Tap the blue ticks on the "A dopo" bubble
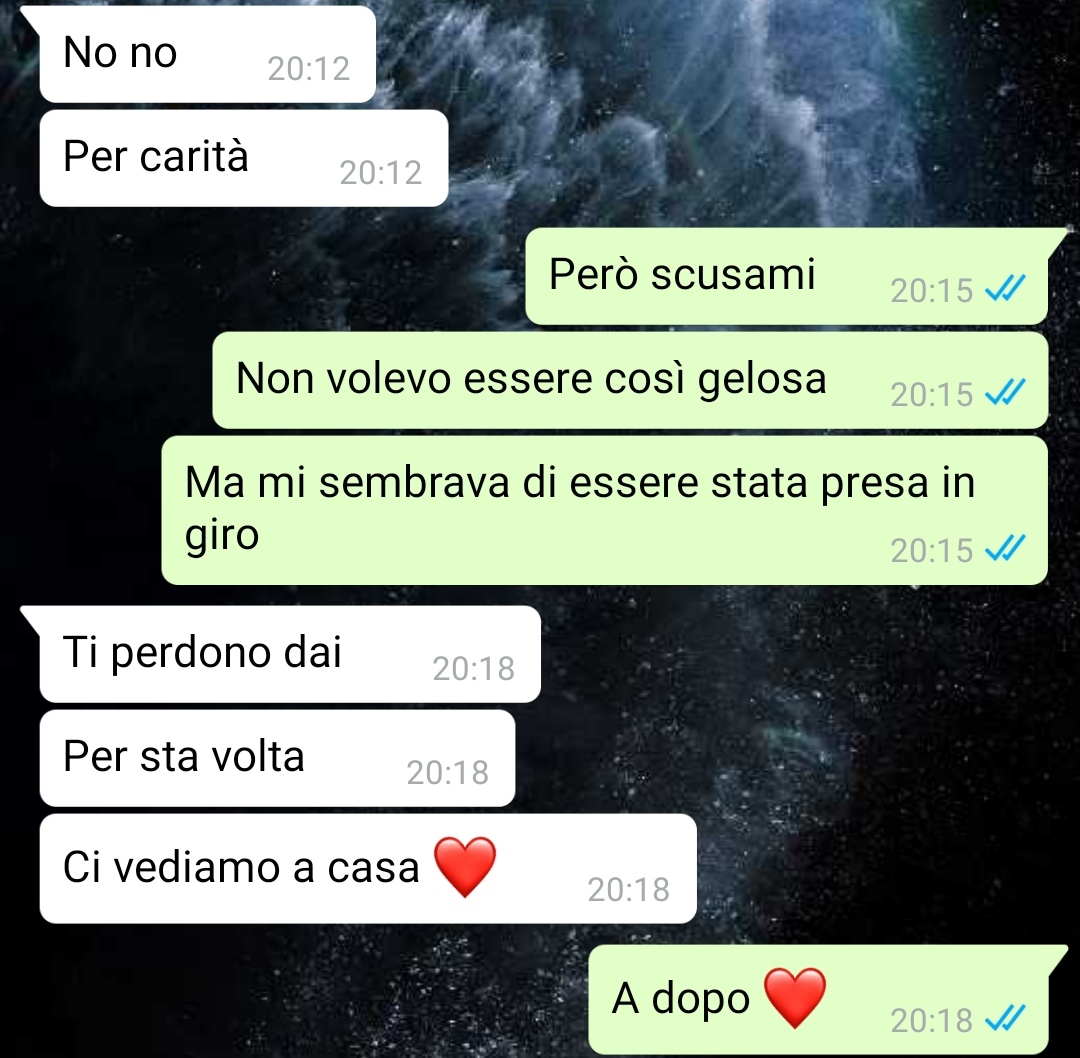This screenshot has height=1058, width=1080. (x=1006, y=1018)
